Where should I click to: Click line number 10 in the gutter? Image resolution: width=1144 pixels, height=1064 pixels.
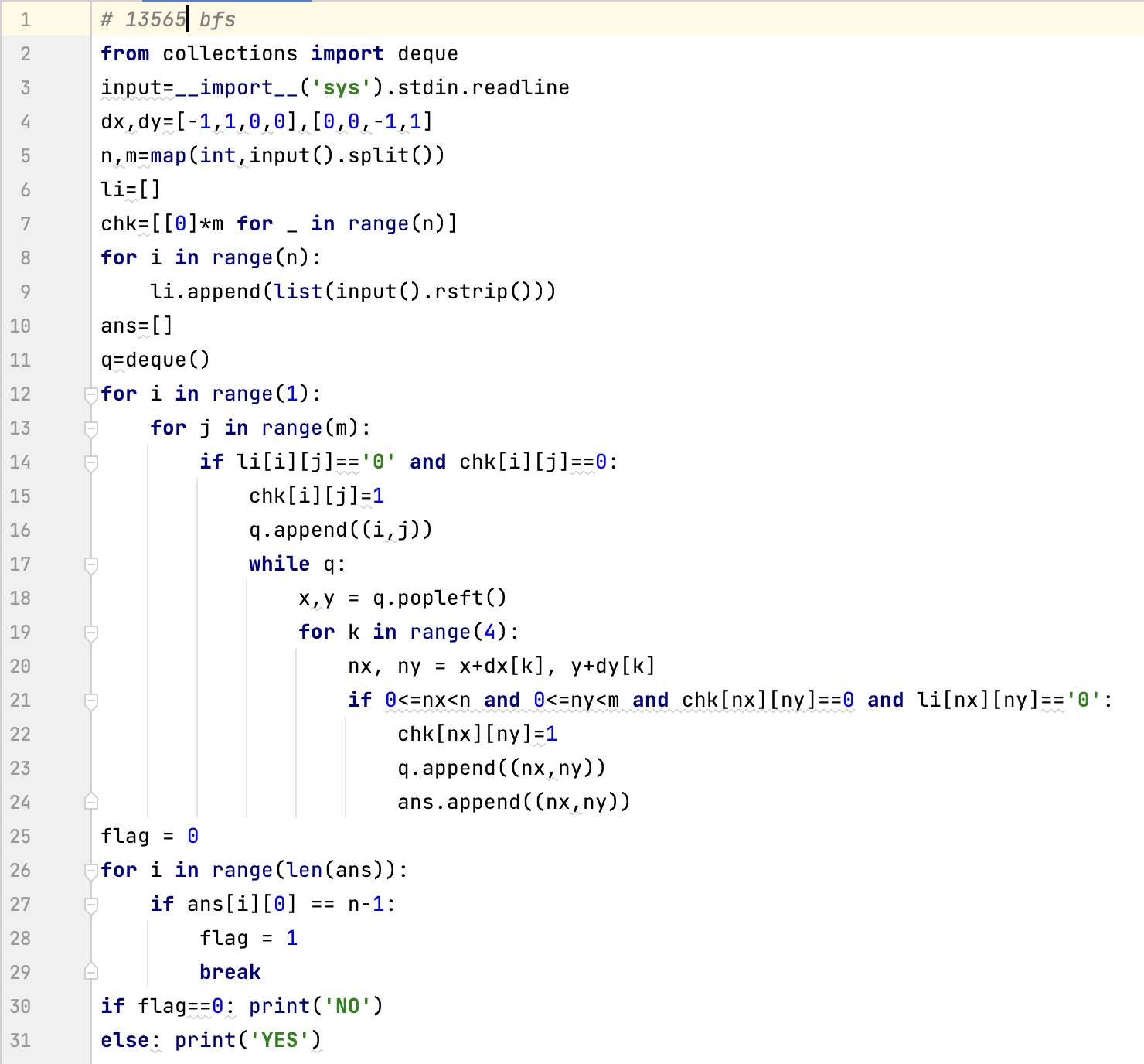pos(20,326)
